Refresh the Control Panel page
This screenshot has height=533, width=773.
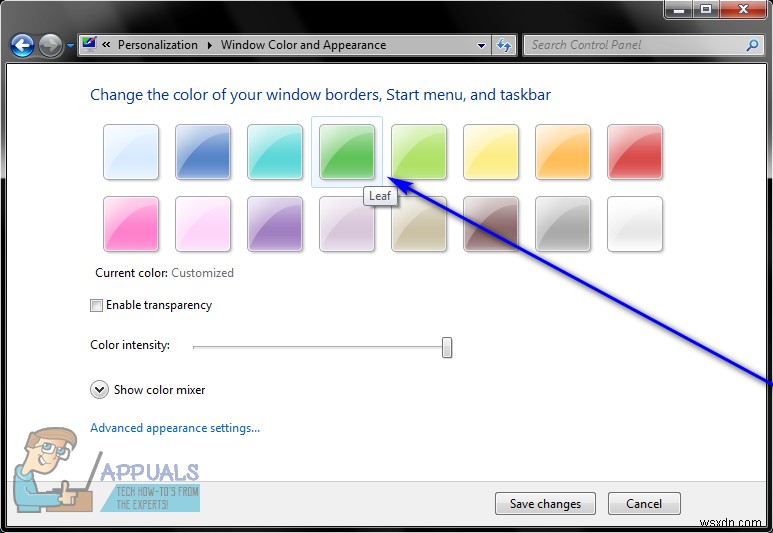504,45
